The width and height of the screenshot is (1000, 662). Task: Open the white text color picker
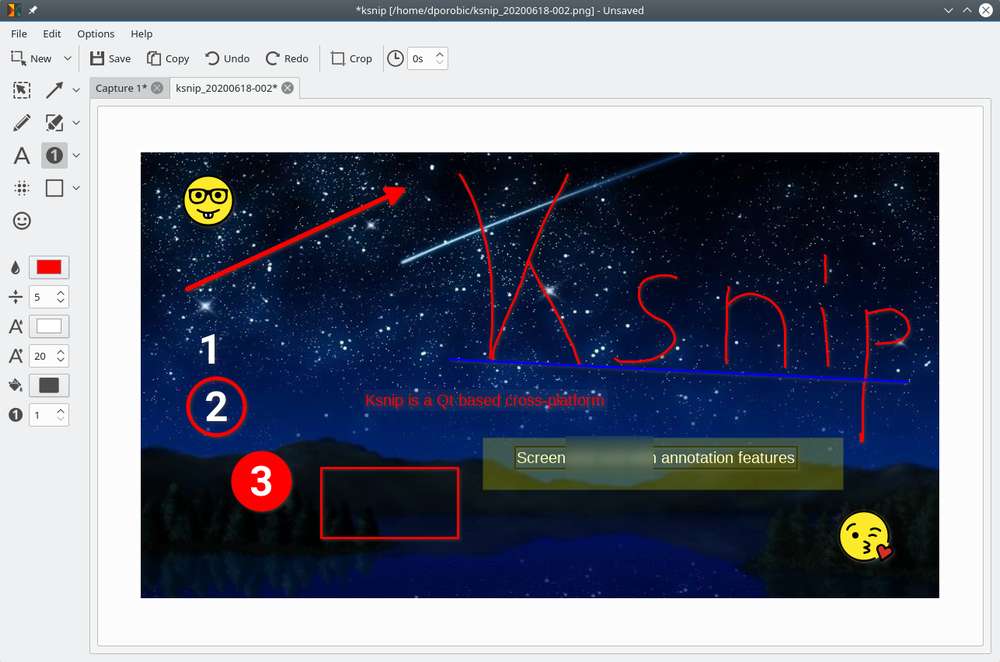pyautogui.click(x=49, y=327)
